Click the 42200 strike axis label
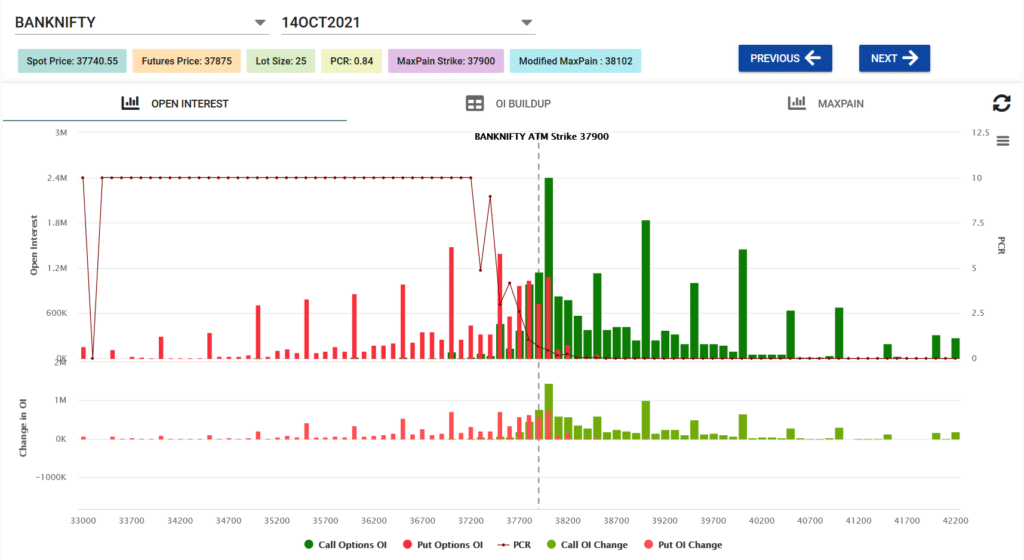Screen dimensions: 1024x560 [955, 520]
